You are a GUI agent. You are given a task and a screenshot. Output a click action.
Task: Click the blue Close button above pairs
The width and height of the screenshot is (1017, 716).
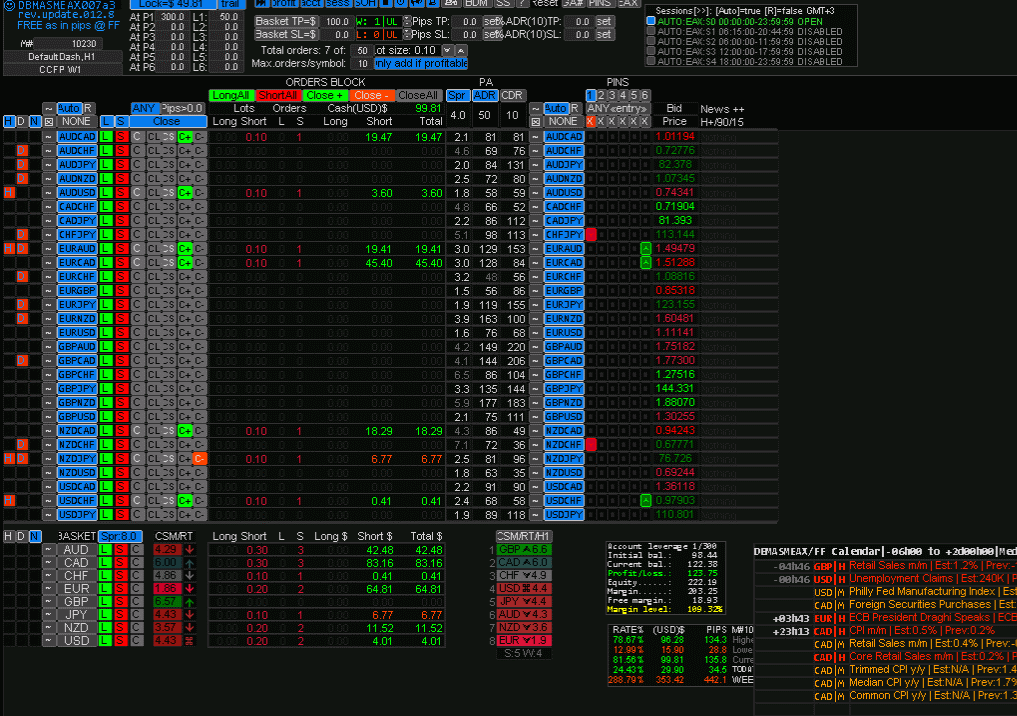[x=167, y=121]
